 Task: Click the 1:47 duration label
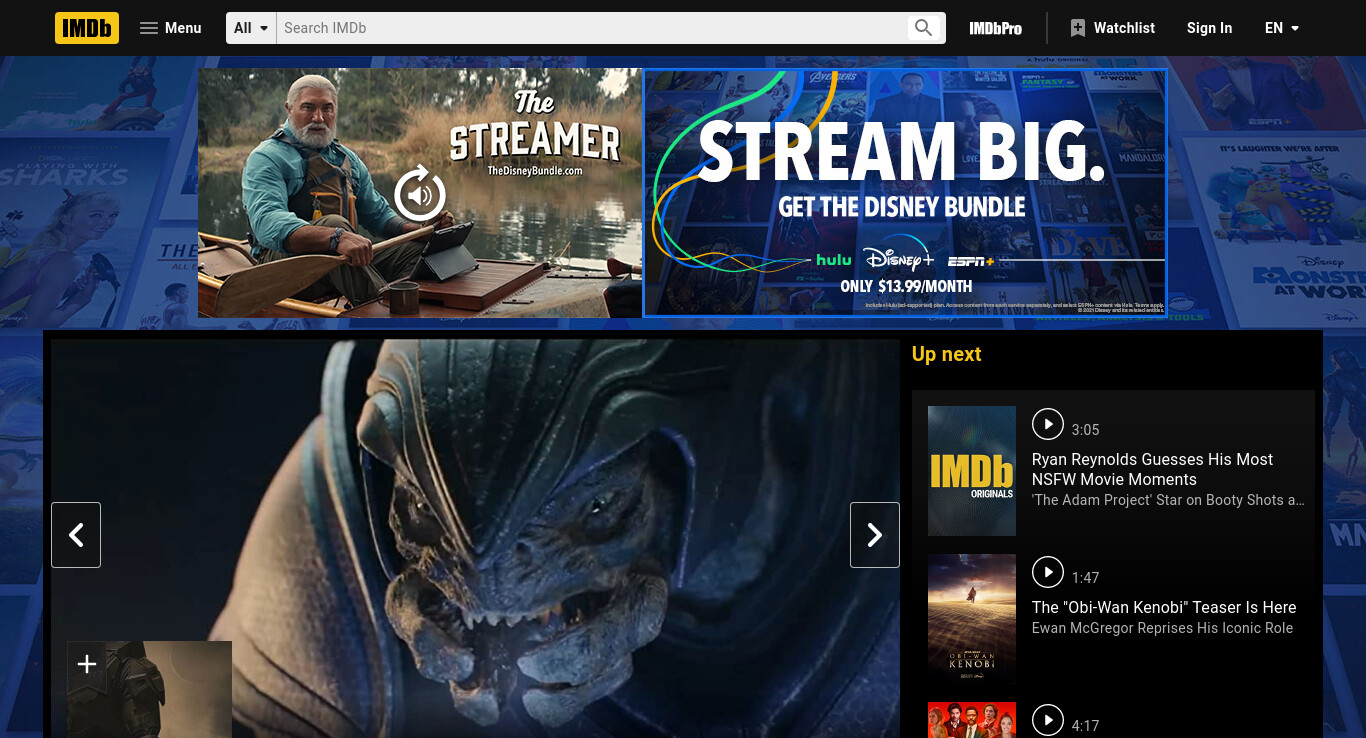[x=1085, y=578]
